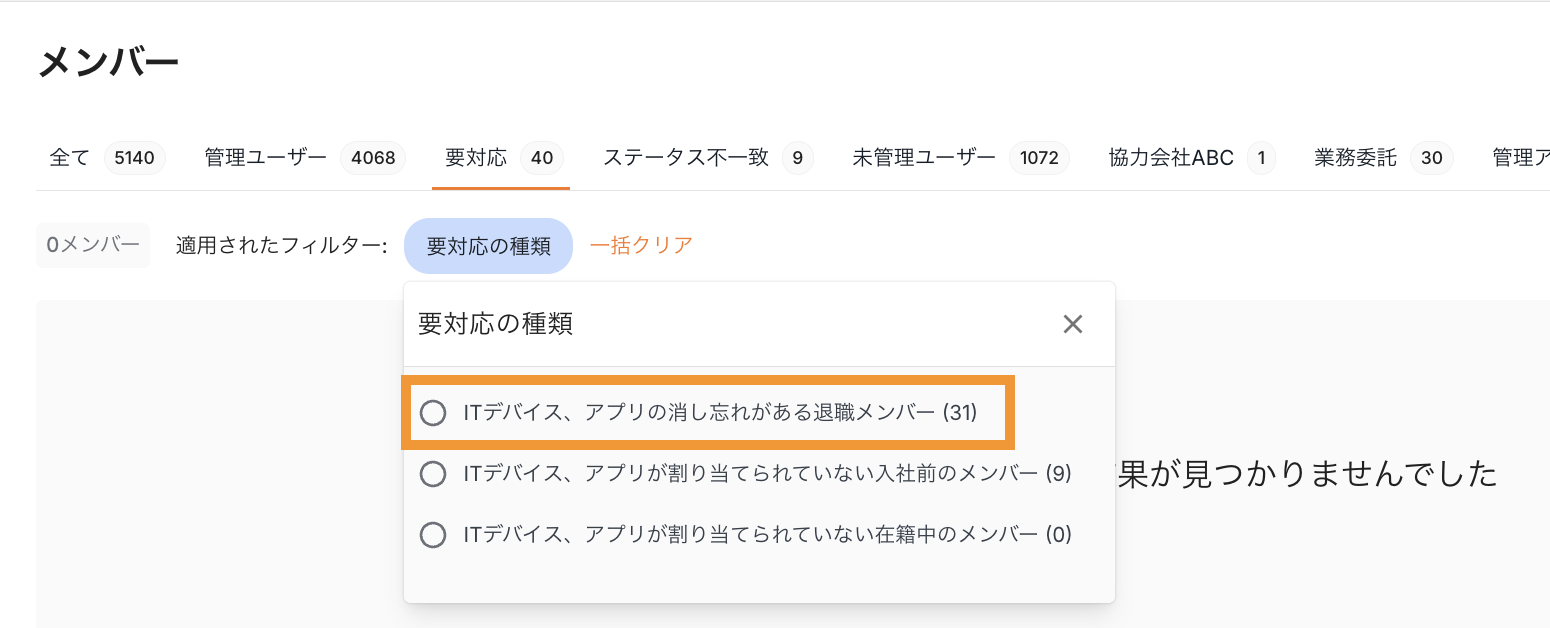
Task: Switch to the 未管理ユーザー tab
Action: coord(924,158)
